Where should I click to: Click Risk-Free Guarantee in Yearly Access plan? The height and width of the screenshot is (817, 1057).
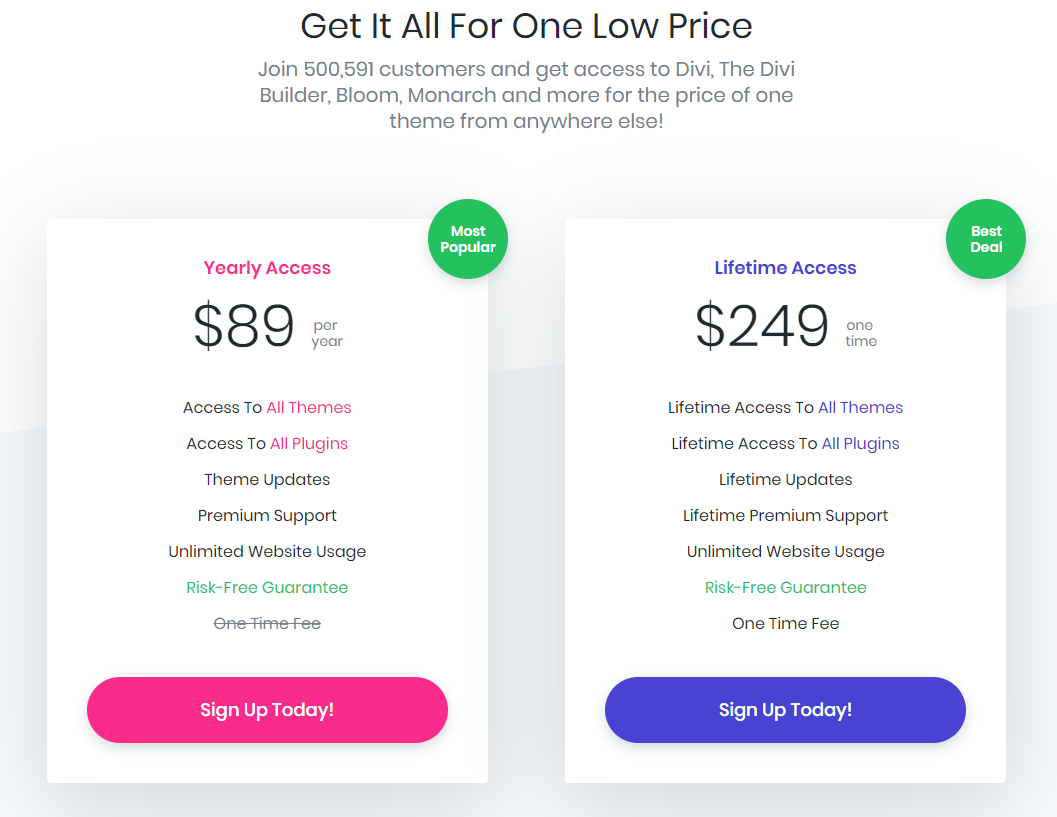[x=267, y=588]
